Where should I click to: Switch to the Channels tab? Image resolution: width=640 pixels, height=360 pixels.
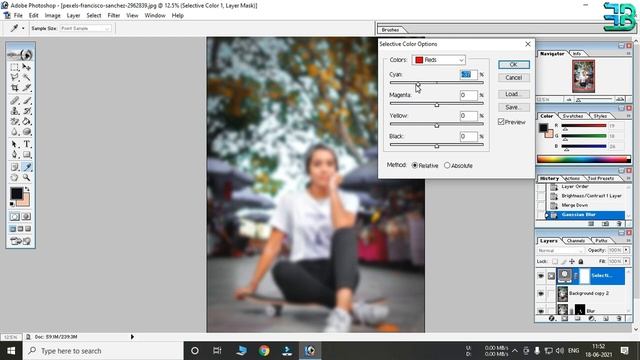click(576, 241)
